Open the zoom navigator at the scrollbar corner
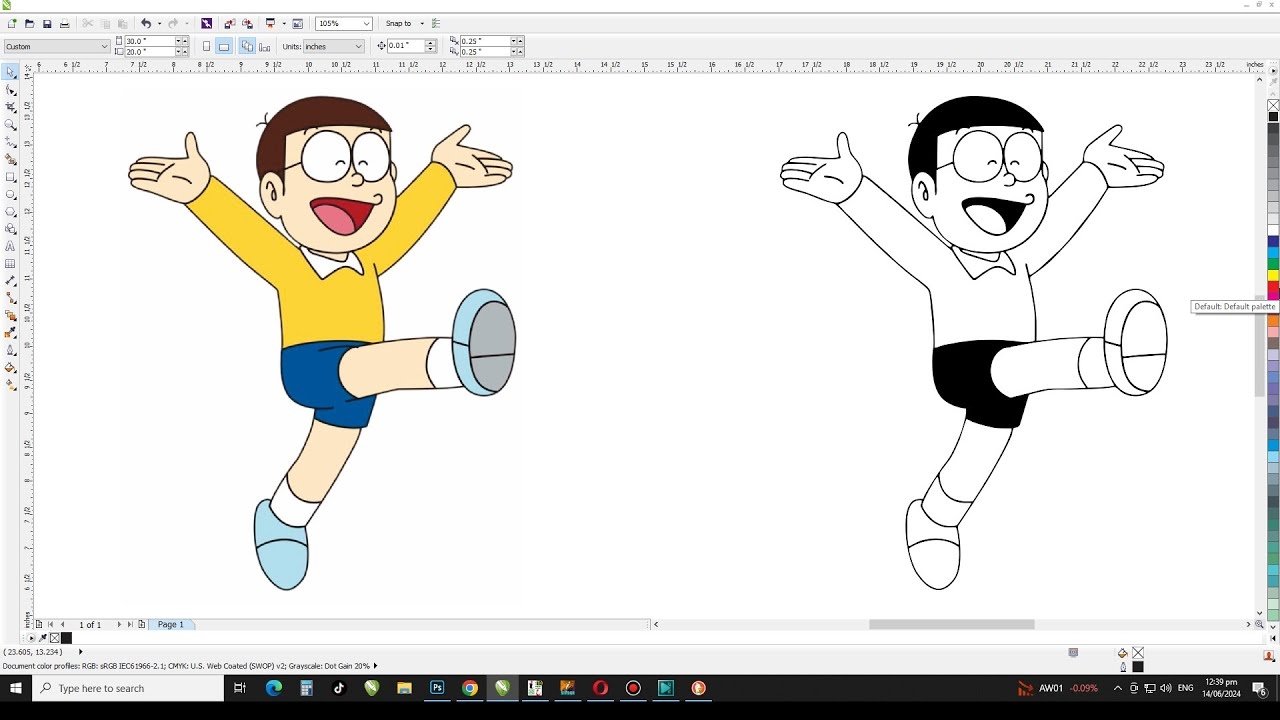The height and width of the screenshot is (720, 1280). tap(1260, 624)
